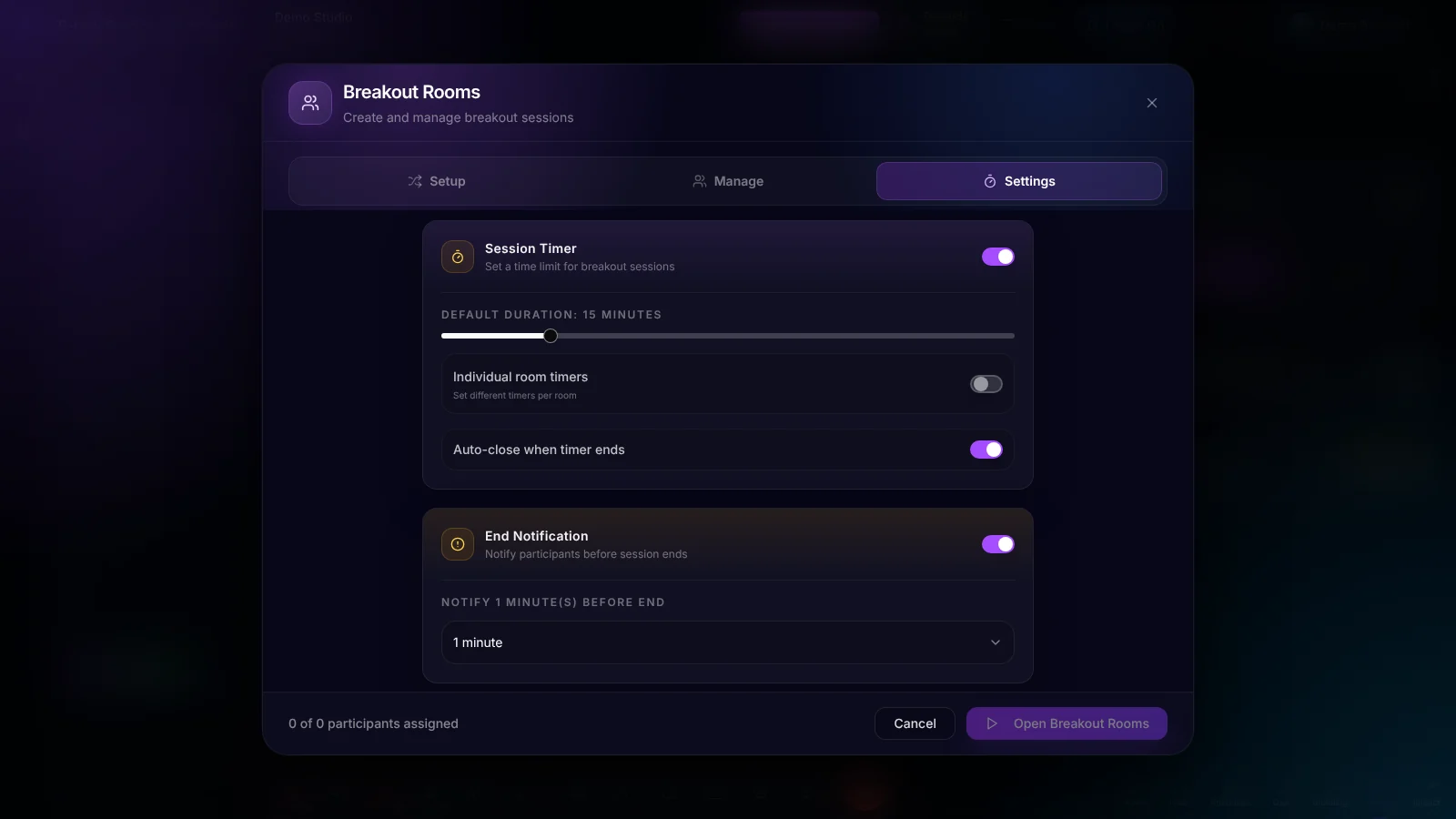The height and width of the screenshot is (819, 1456).
Task: Click "Set different timers per room" text
Action: [515, 396]
